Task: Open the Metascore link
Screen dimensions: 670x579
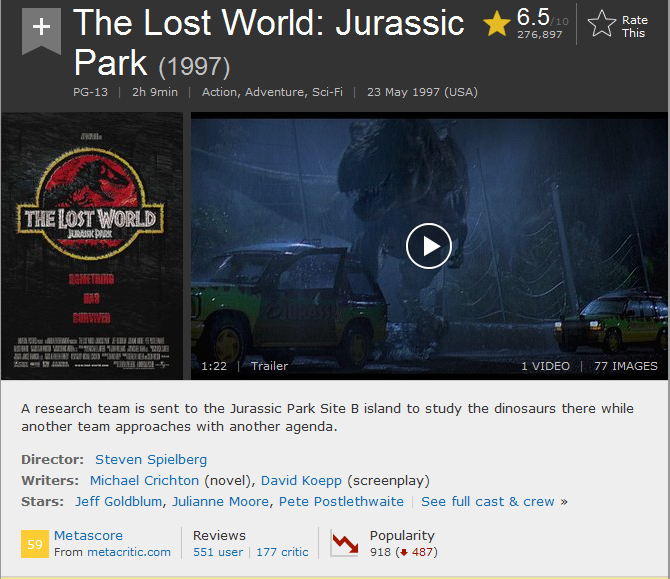Action: tap(88, 535)
